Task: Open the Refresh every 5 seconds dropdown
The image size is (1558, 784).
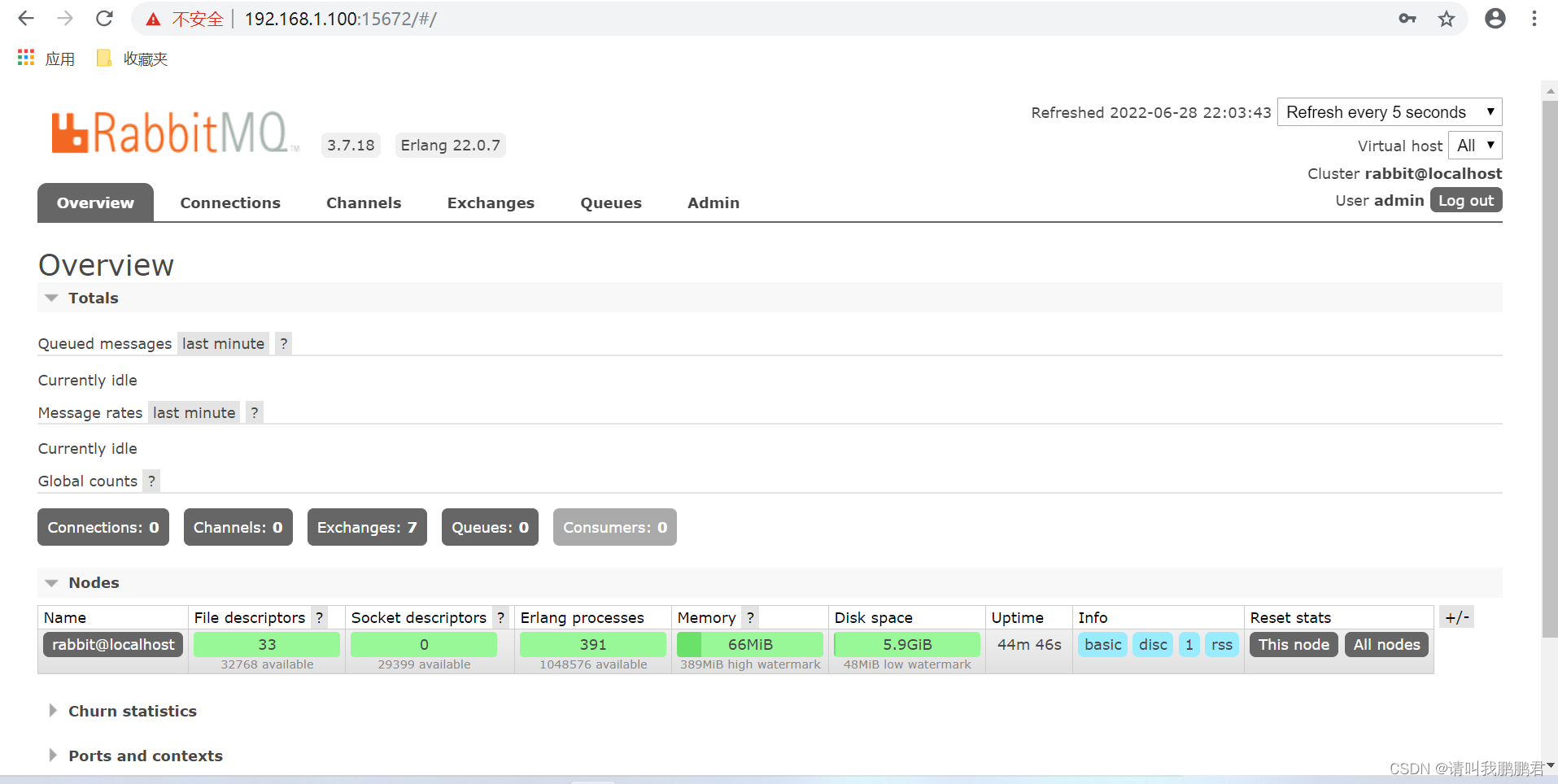Action: 1390,111
